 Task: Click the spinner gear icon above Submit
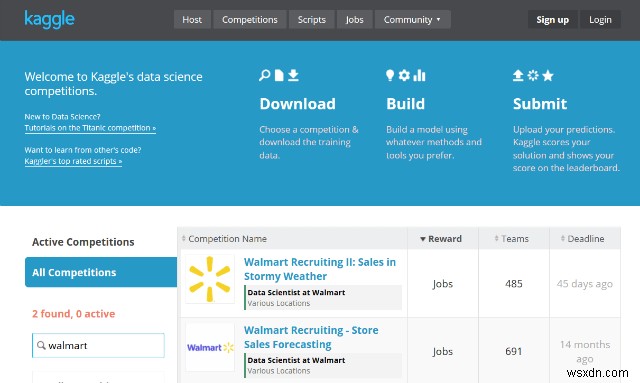tap(533, 76)
